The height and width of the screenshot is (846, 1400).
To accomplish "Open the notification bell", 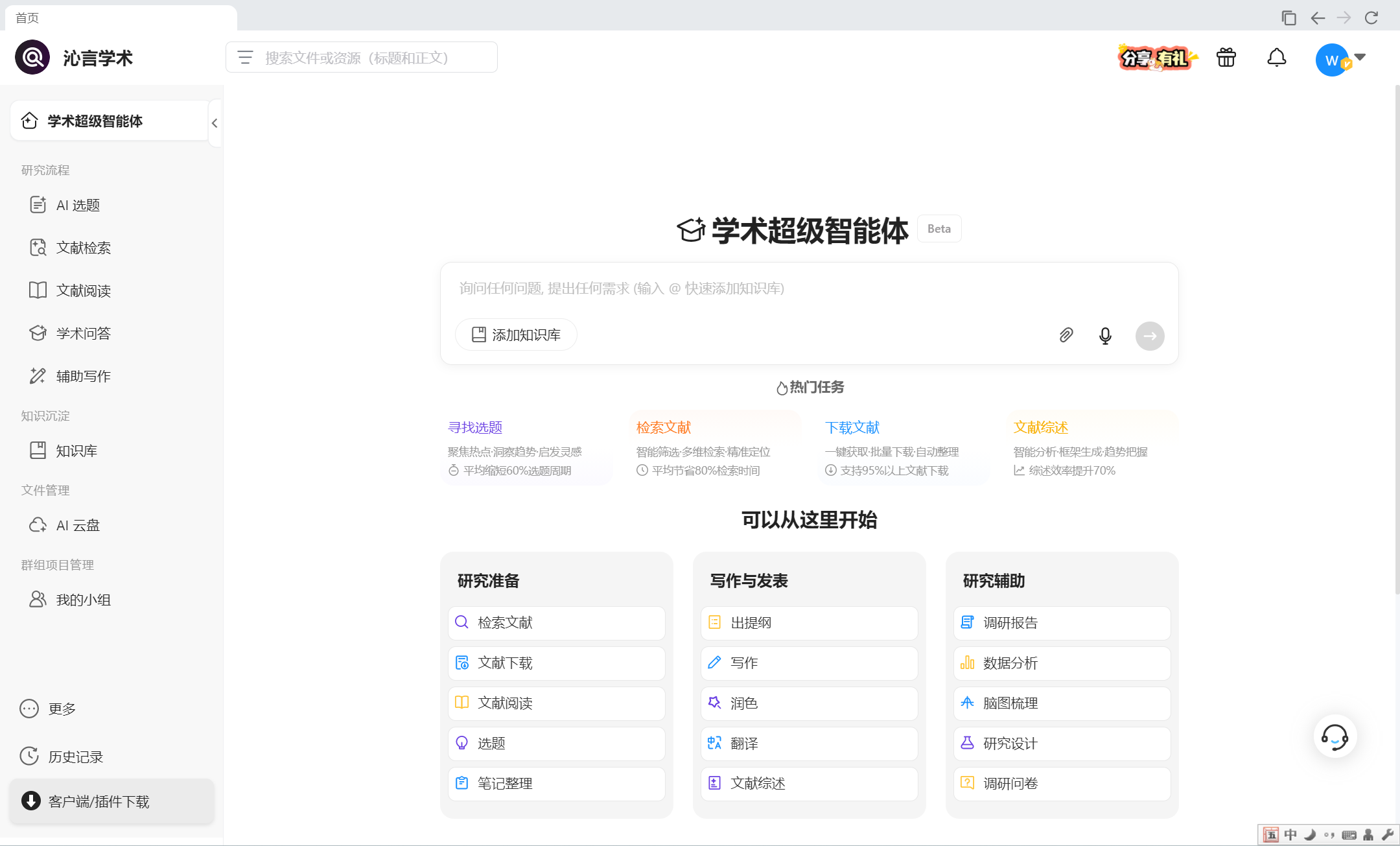I will [x=1276, y=58].
